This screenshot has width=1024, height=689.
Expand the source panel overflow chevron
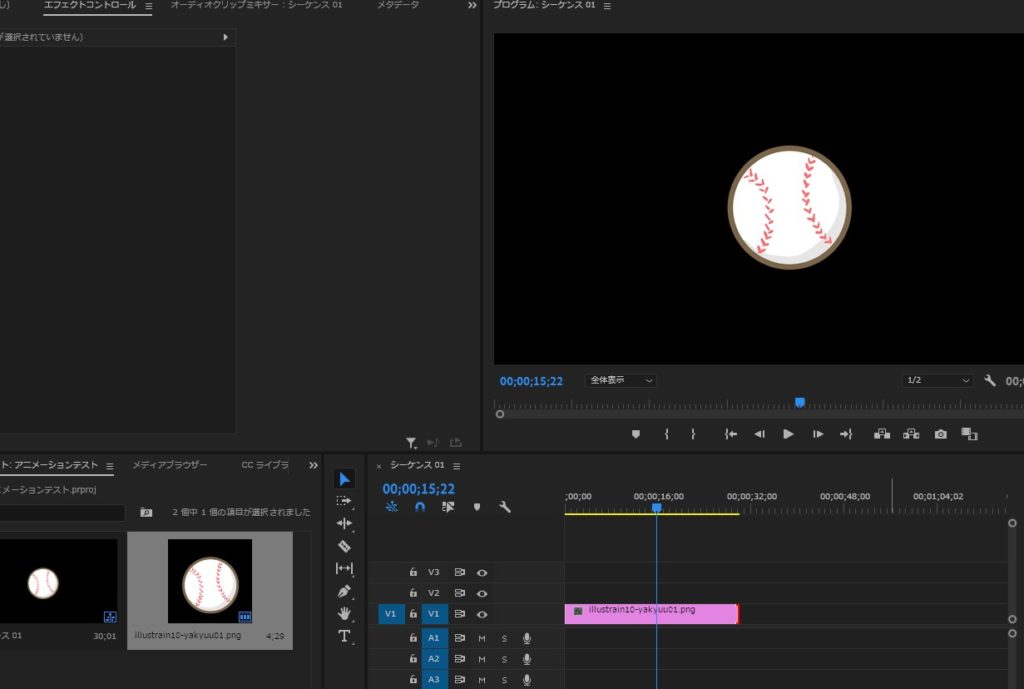pyautogui.click(x=472, y=6)
